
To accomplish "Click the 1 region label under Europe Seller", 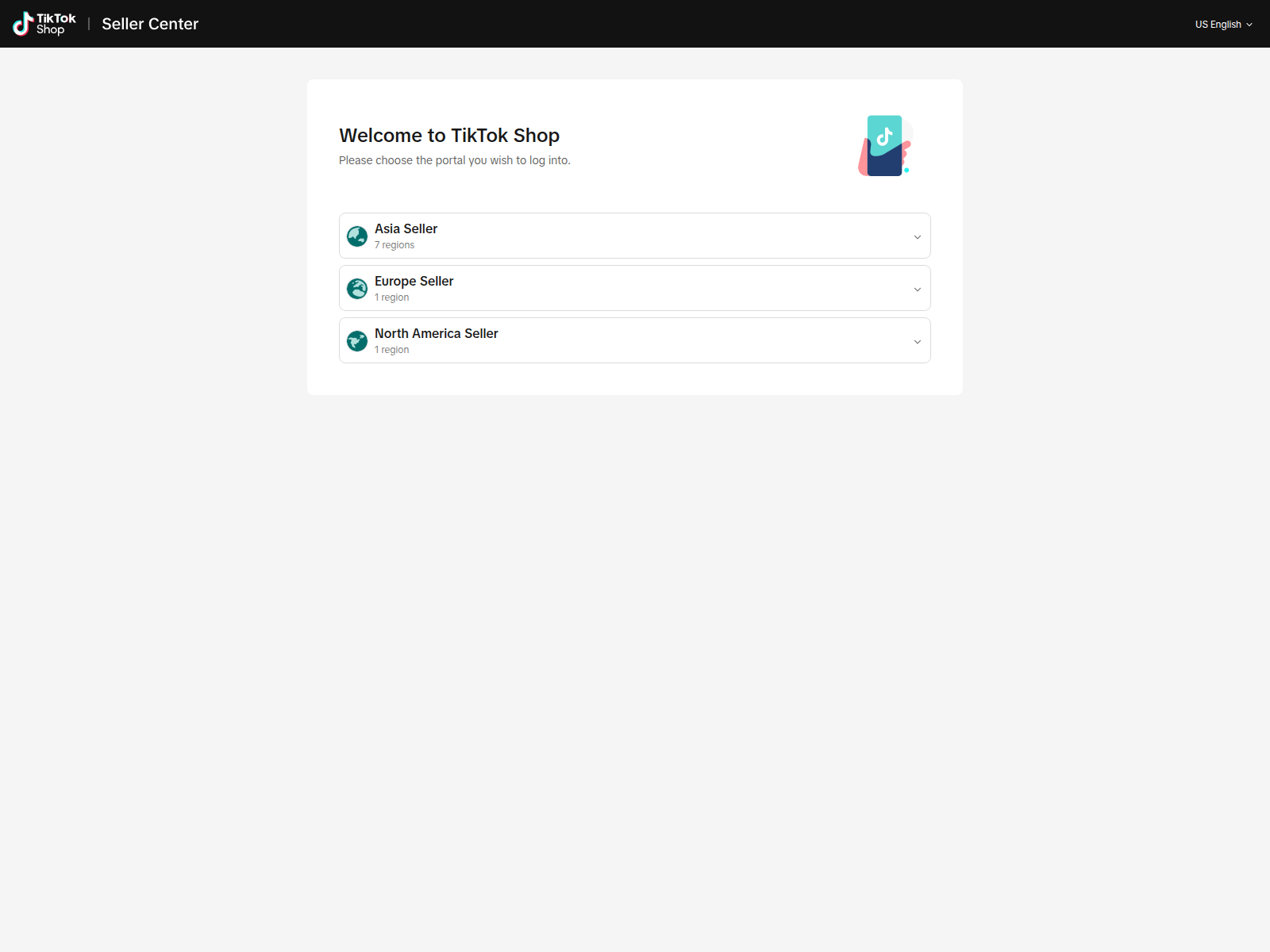I will coord(391,297).
